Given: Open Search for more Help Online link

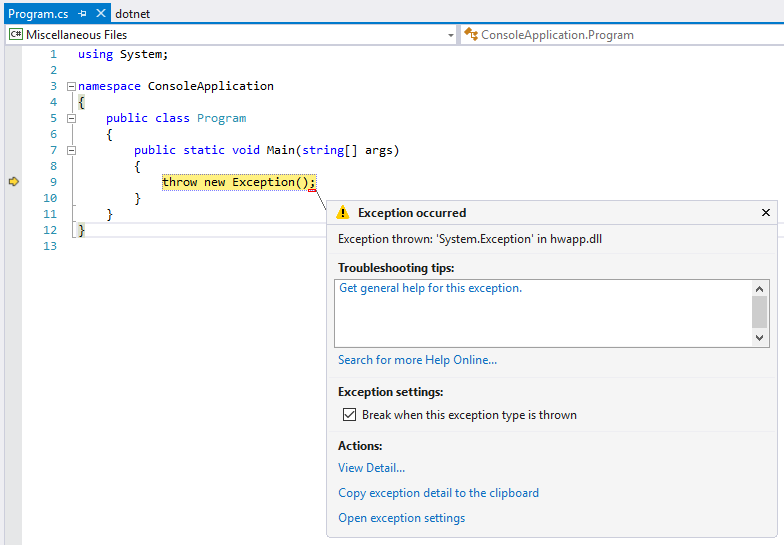Looking at the screenshot, I should coord(418,360).
